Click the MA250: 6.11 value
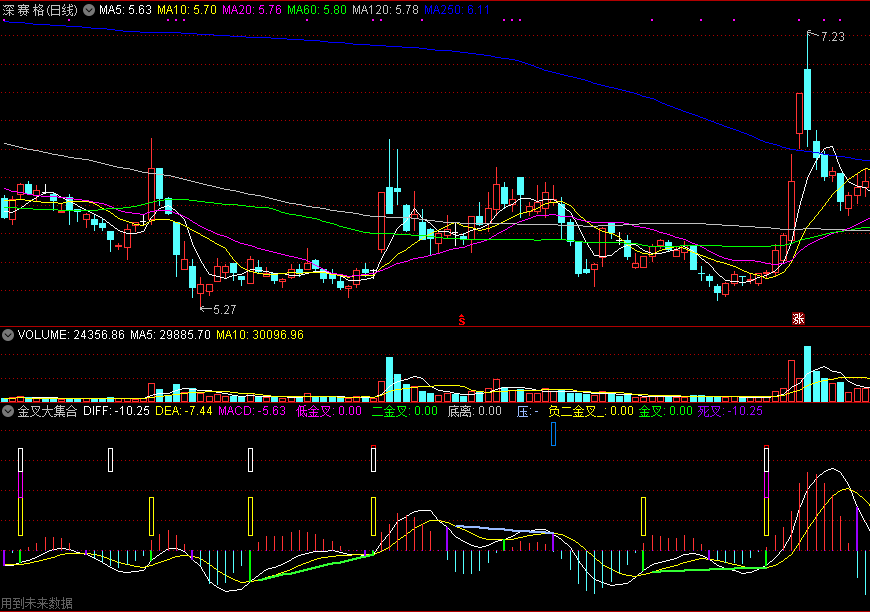The width and height of the screenshot is (870, 612). click(x=457, y=10)
